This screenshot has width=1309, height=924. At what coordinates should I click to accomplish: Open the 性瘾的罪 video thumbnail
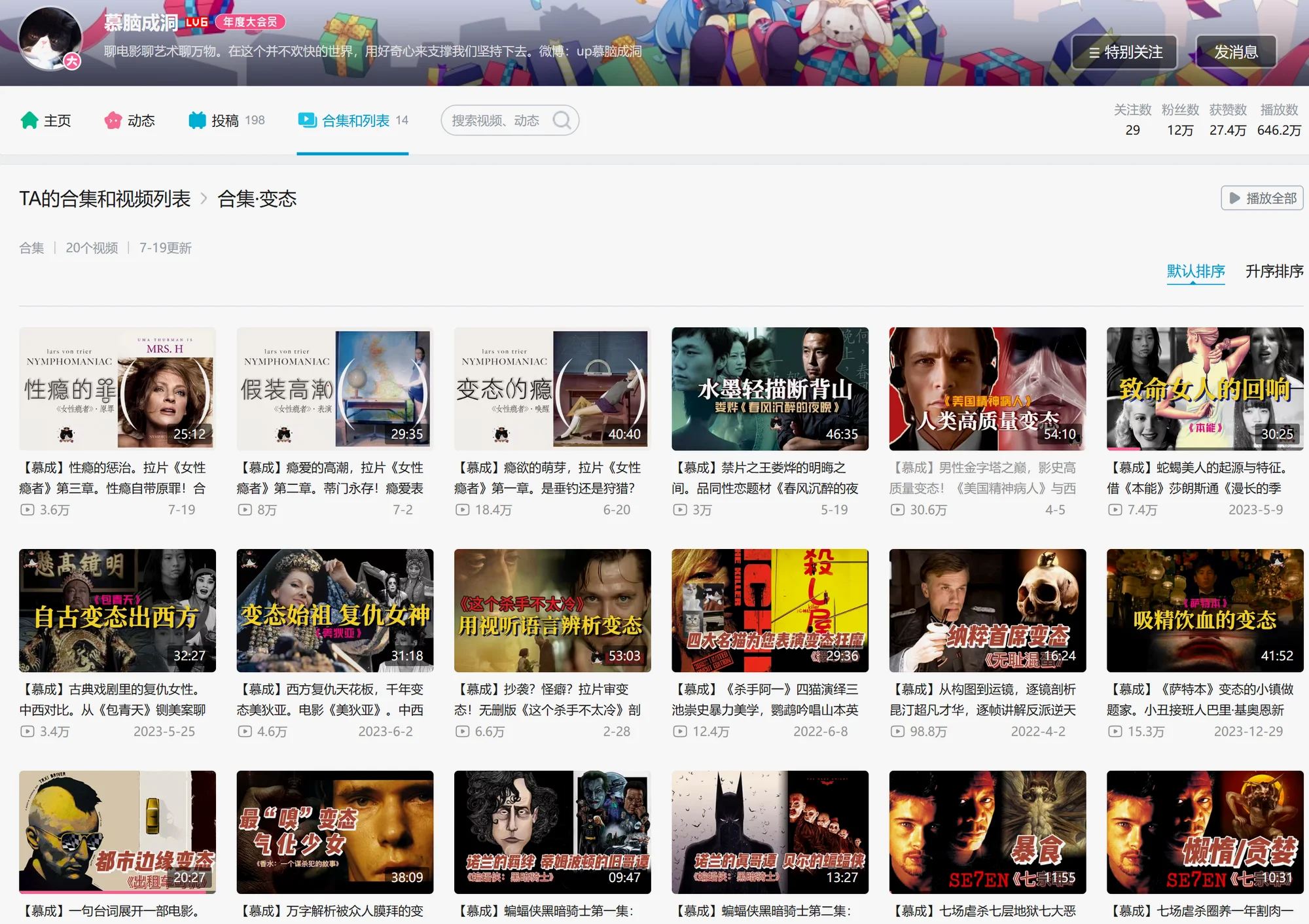(x=117, y=389)
